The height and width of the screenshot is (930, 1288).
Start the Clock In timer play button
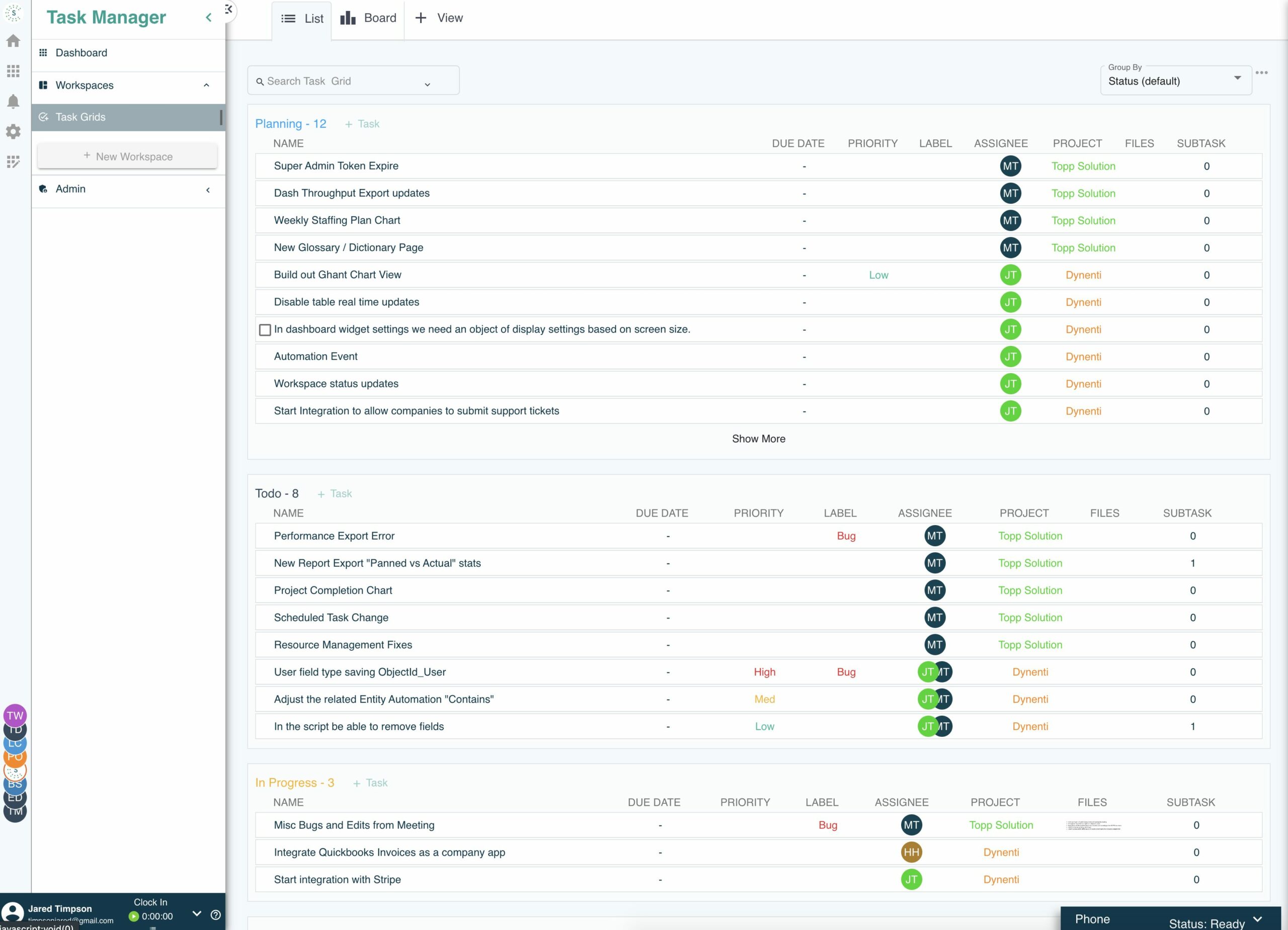pos(133,916)
